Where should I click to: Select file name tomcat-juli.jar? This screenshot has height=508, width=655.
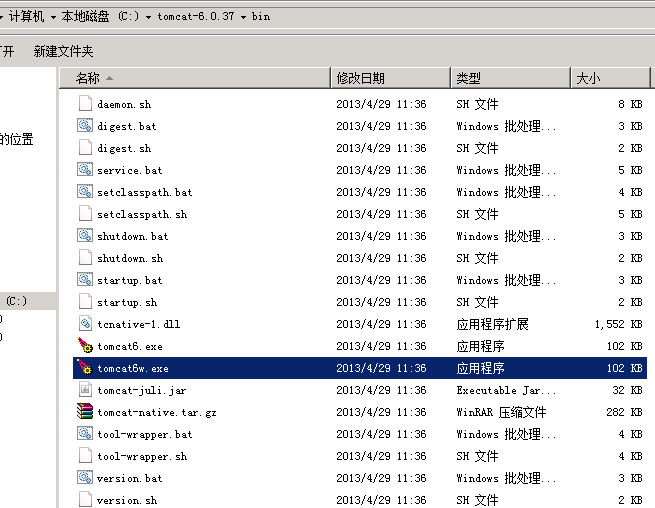click(x=142, y=390)
